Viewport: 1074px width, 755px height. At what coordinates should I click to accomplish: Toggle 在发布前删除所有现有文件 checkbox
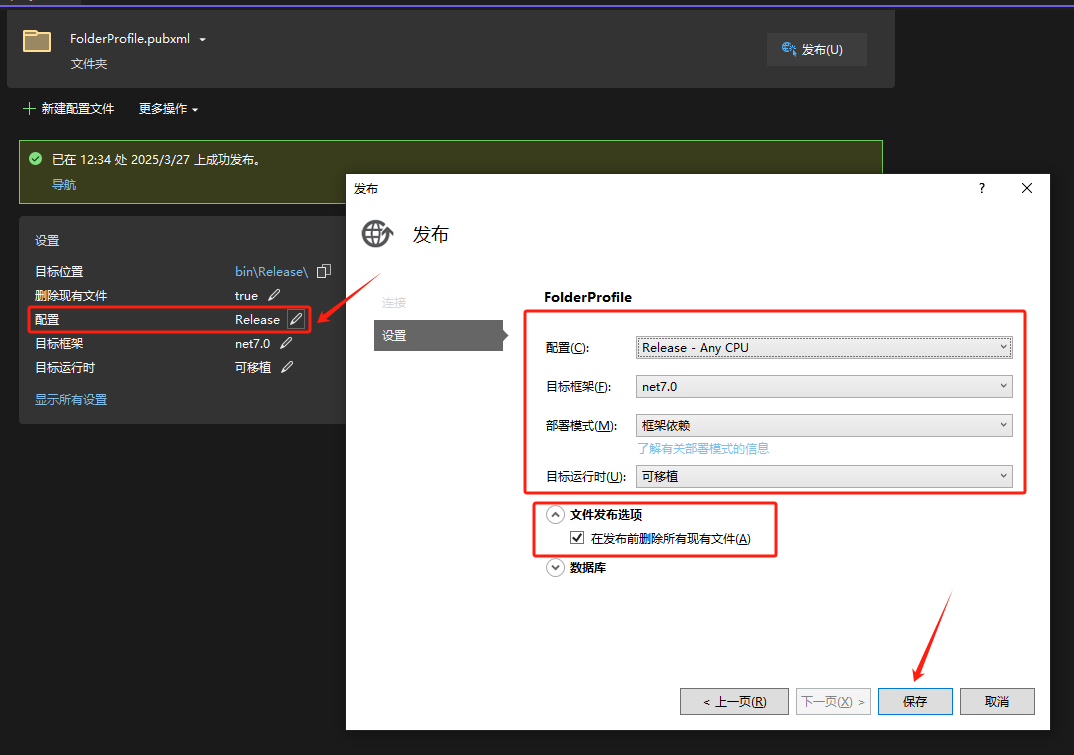click(577, 538)
